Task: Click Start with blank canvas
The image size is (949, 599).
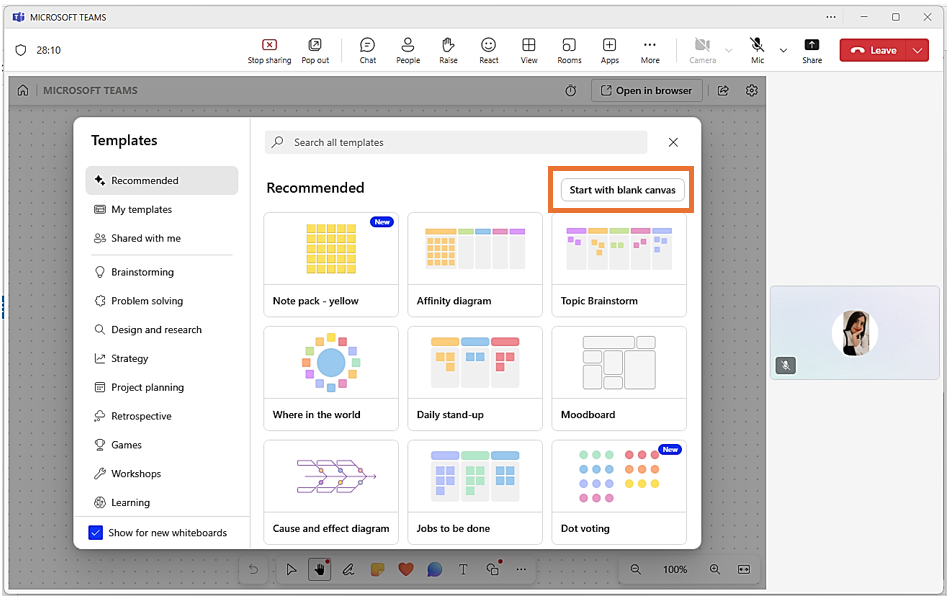Action: [x=622, y=190]
